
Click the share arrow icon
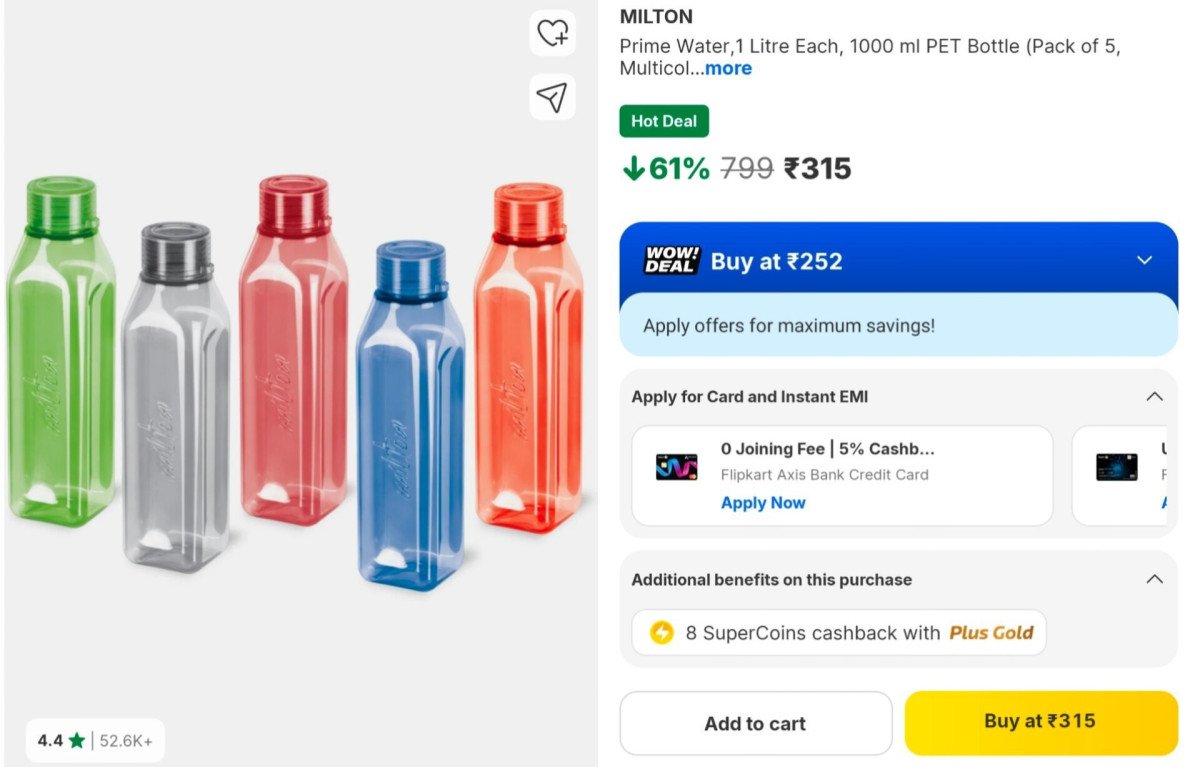tap(552, 96)
